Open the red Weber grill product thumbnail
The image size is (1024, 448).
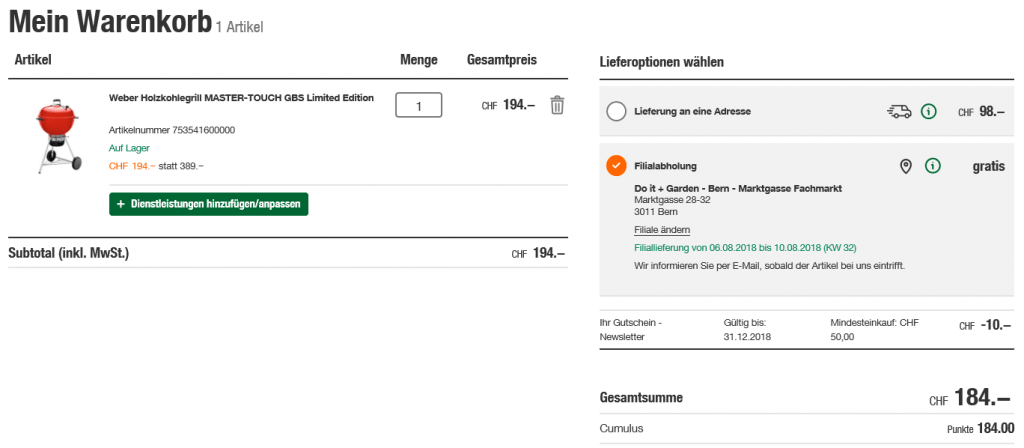coord(56,134)
